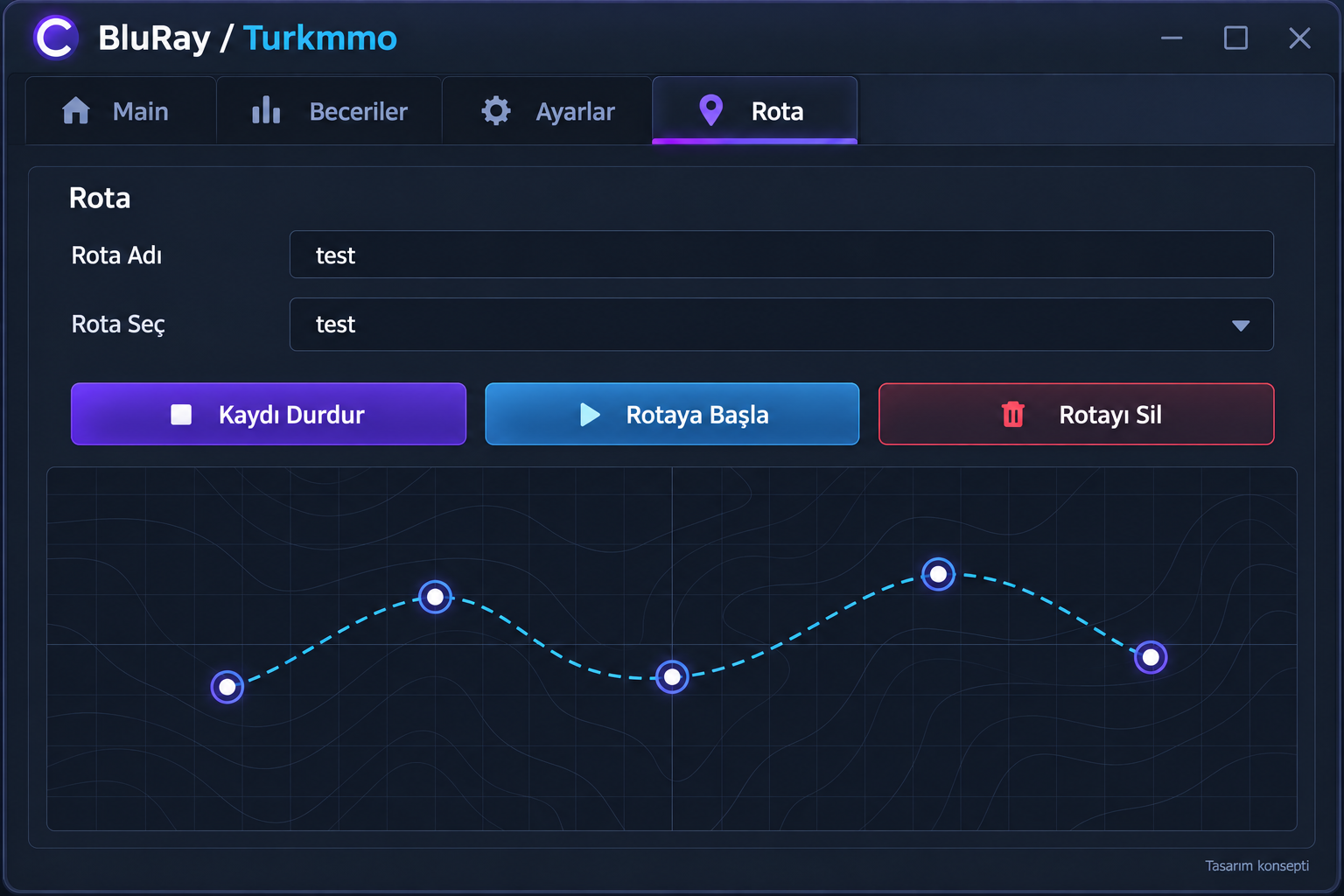Click the location pin icon on Rota
Screen dimensions: 1344x896
pyautogui.click(x=711, y=110)
